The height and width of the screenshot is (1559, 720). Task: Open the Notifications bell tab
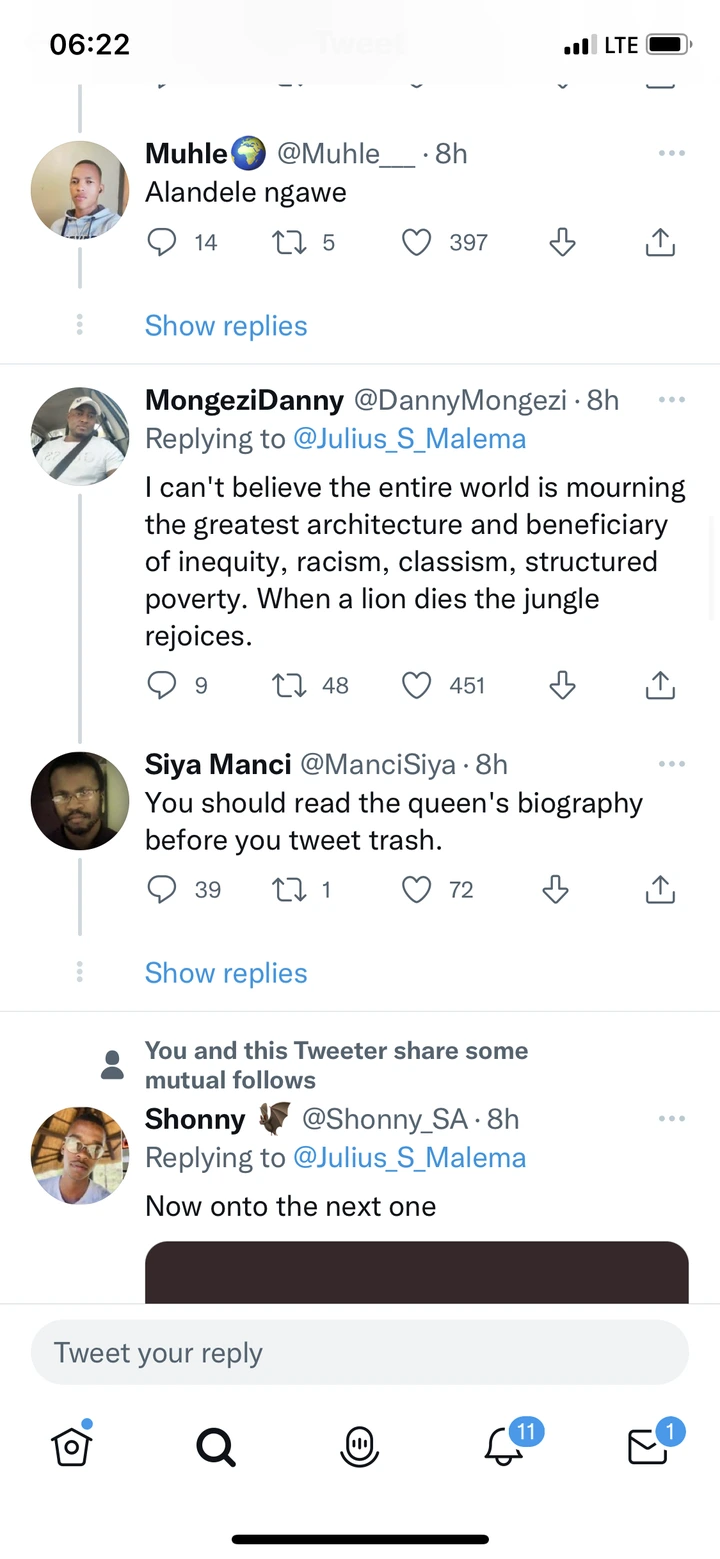[504, 1445]
